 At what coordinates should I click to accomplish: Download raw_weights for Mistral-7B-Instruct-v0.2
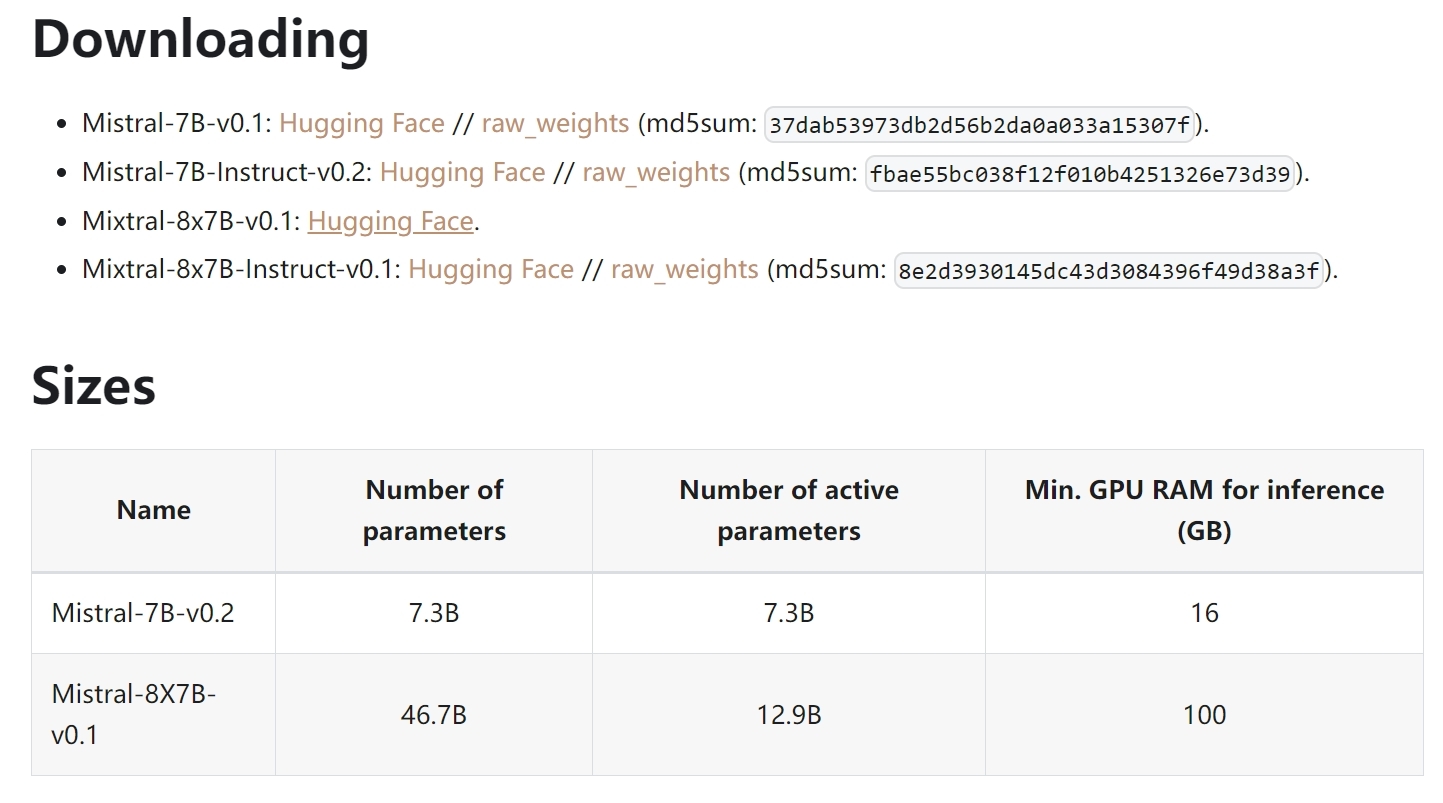pyautogui.click(x=656, y=172)
